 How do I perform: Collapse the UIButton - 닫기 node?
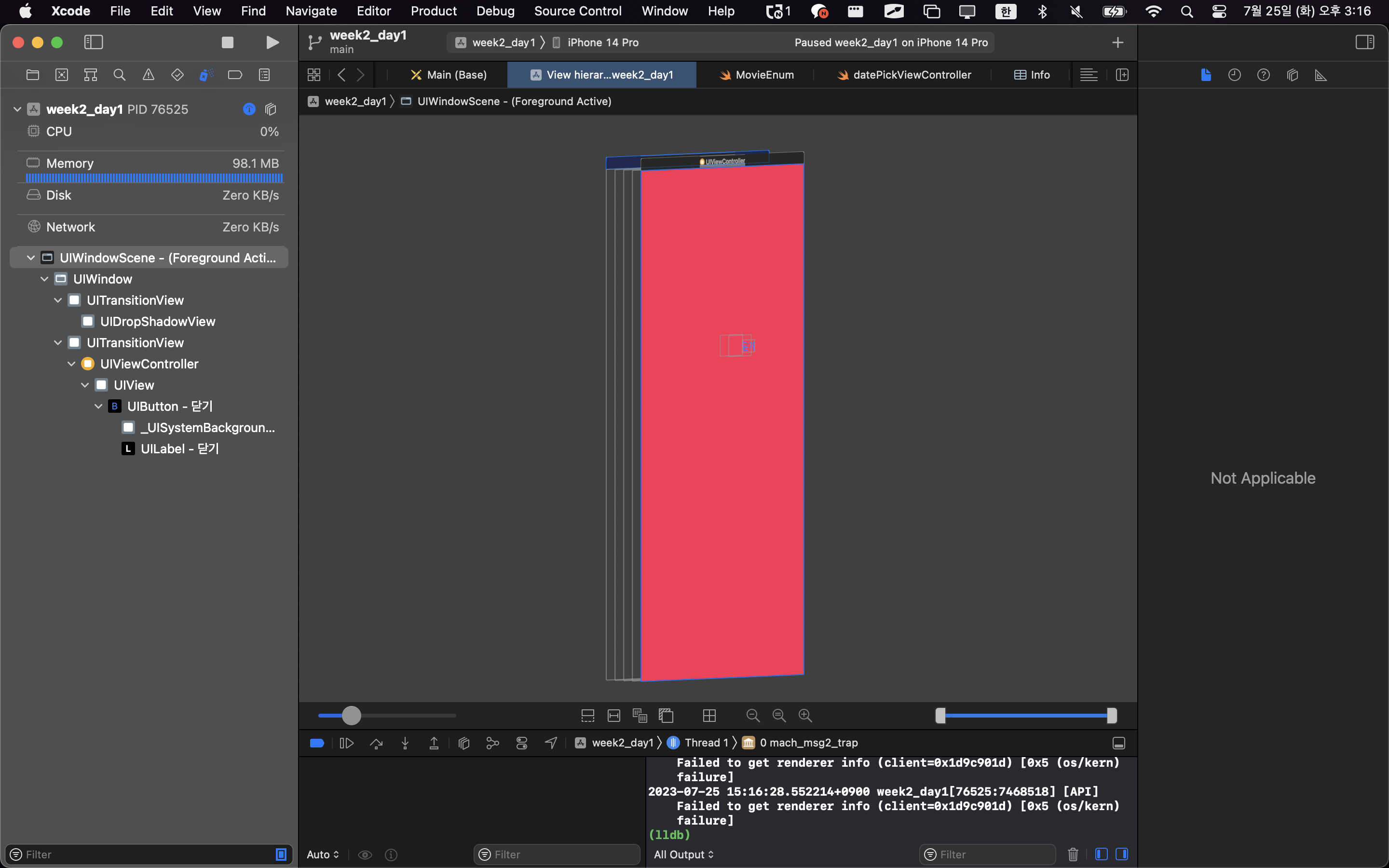click(x=99, y=407)
